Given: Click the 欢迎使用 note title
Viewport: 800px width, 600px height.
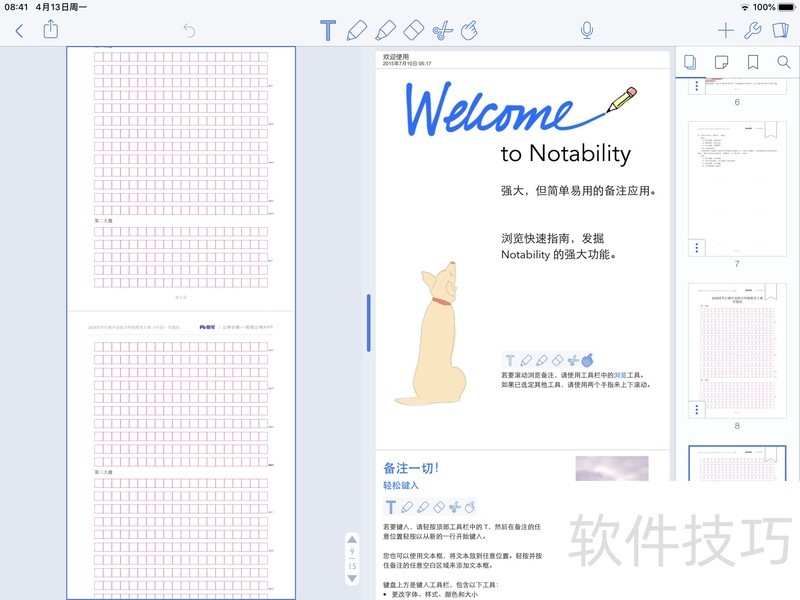Looking at the screenshot, I should (x=396, y=57).
